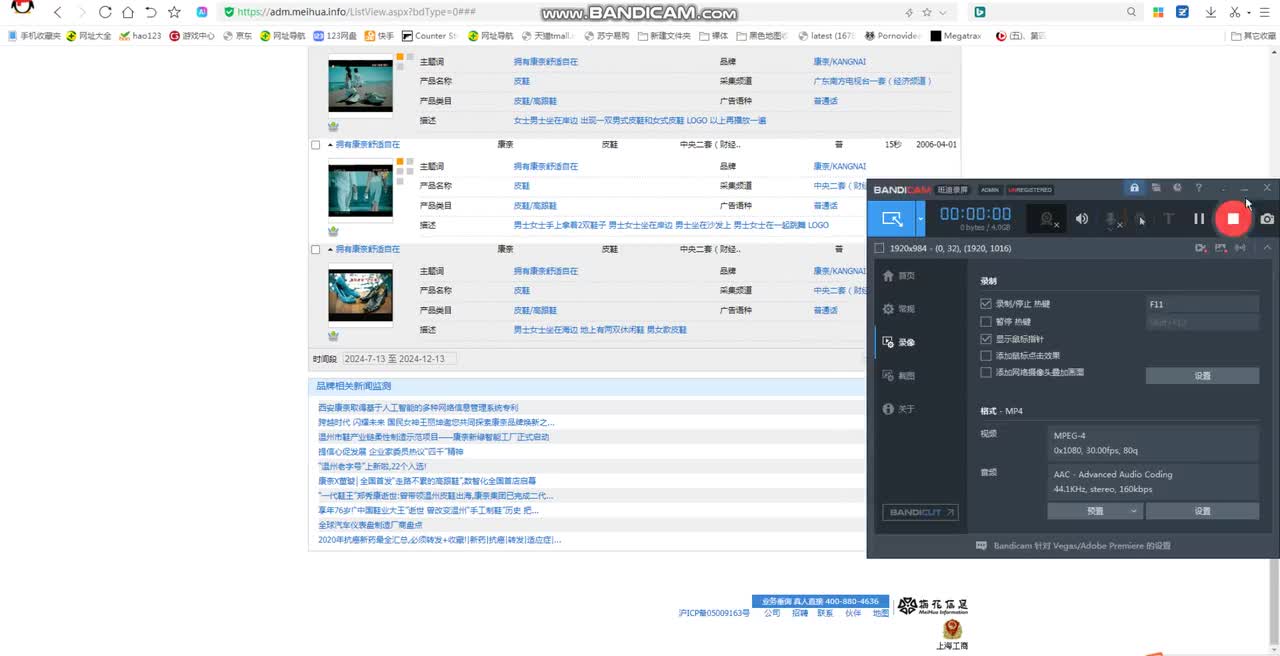This screenshot has width=1280, height=656.
Task: Click the BANDICUT button
Action: point(922,513)
